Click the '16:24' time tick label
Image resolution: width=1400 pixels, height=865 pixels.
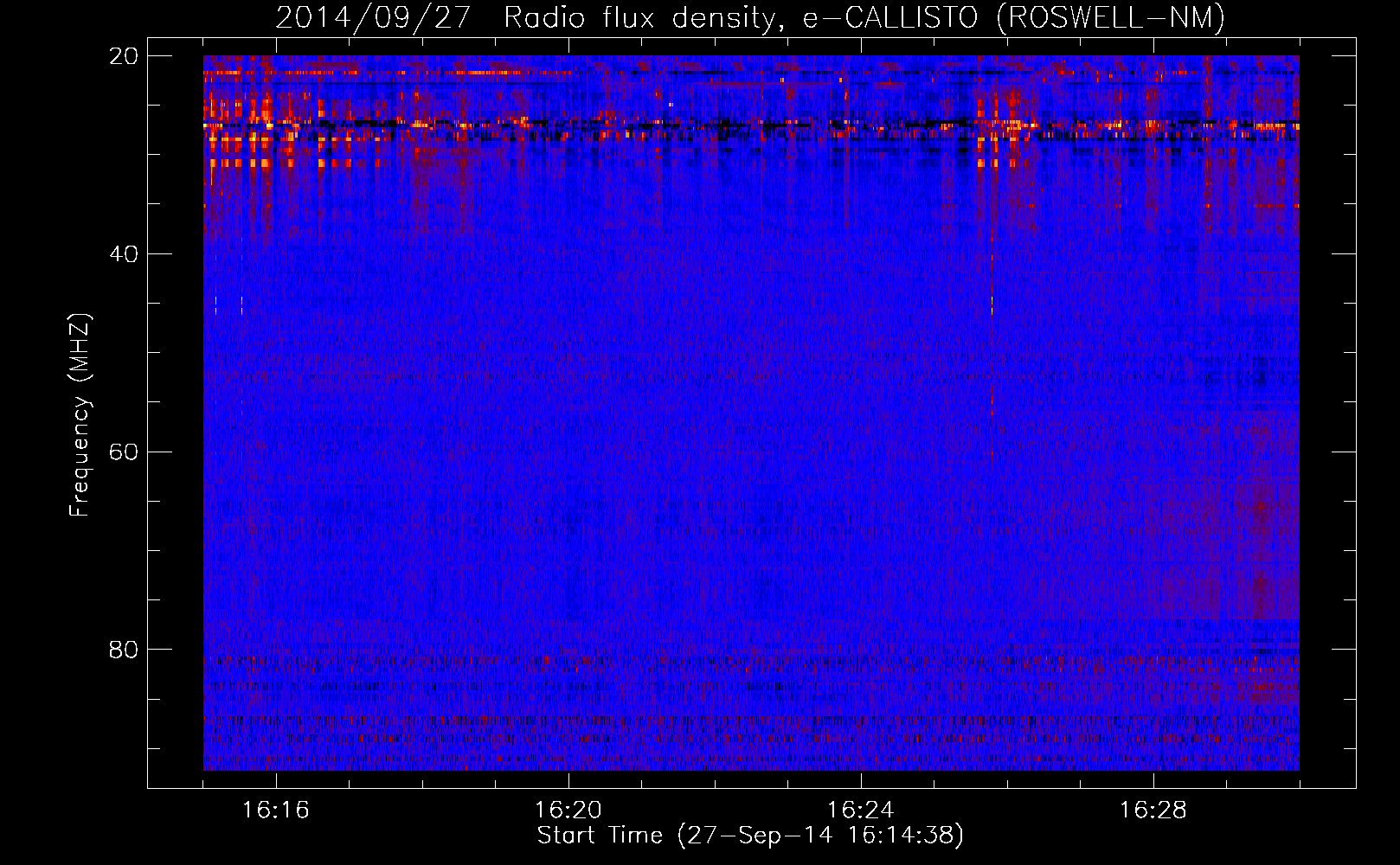coord(861,811)
